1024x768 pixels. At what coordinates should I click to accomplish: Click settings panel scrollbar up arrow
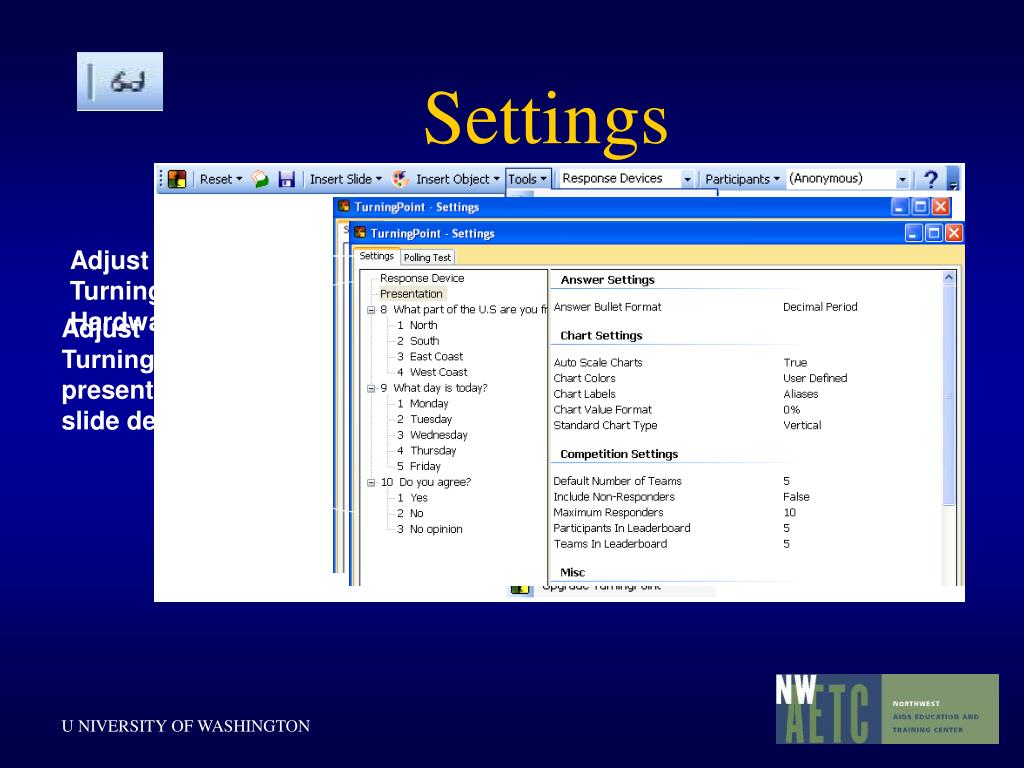click(x=949, y=278)
